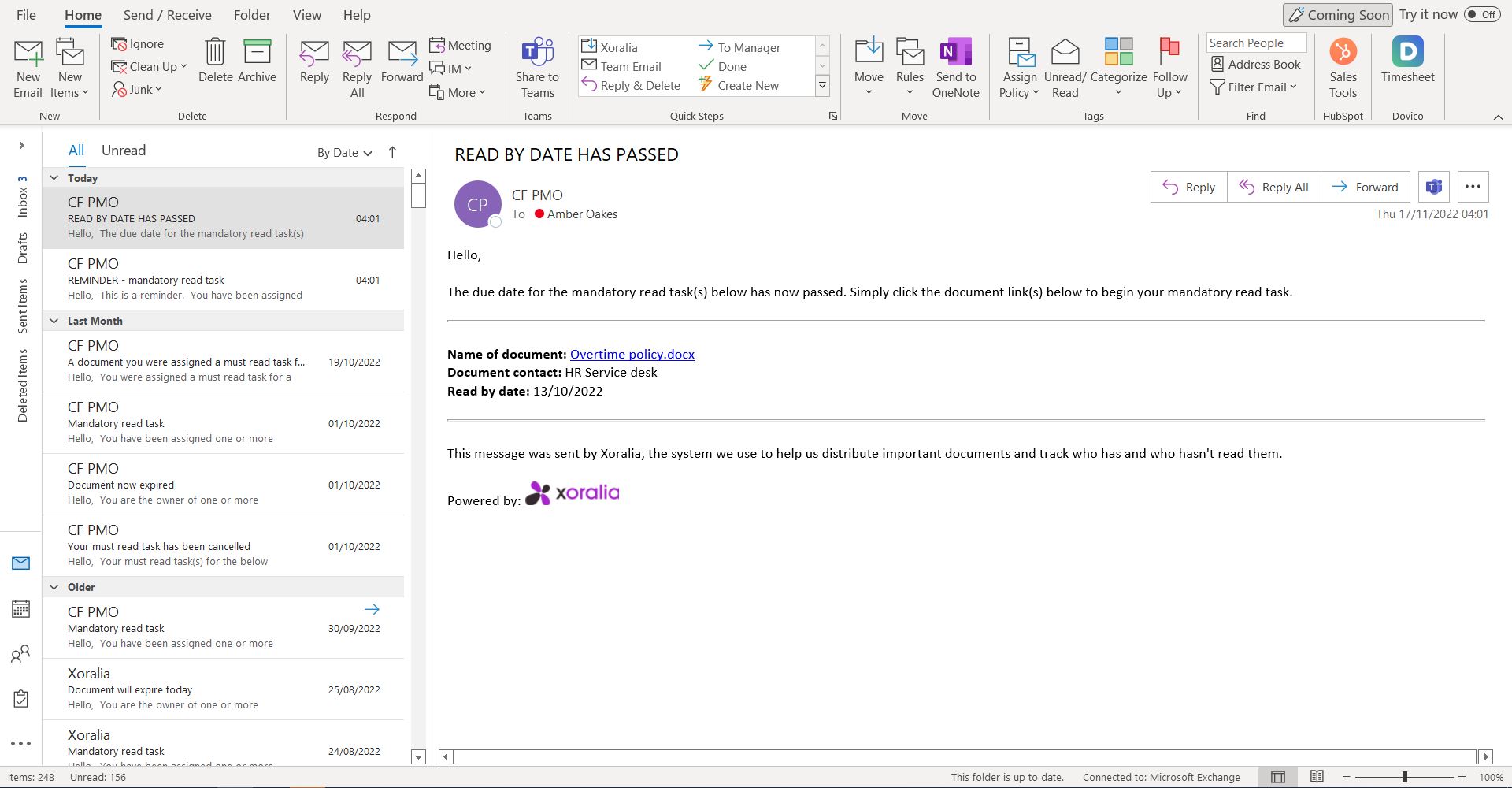Adjust the zoom slider
The width and height of the screenshot is (1512, 788).
1404,777
